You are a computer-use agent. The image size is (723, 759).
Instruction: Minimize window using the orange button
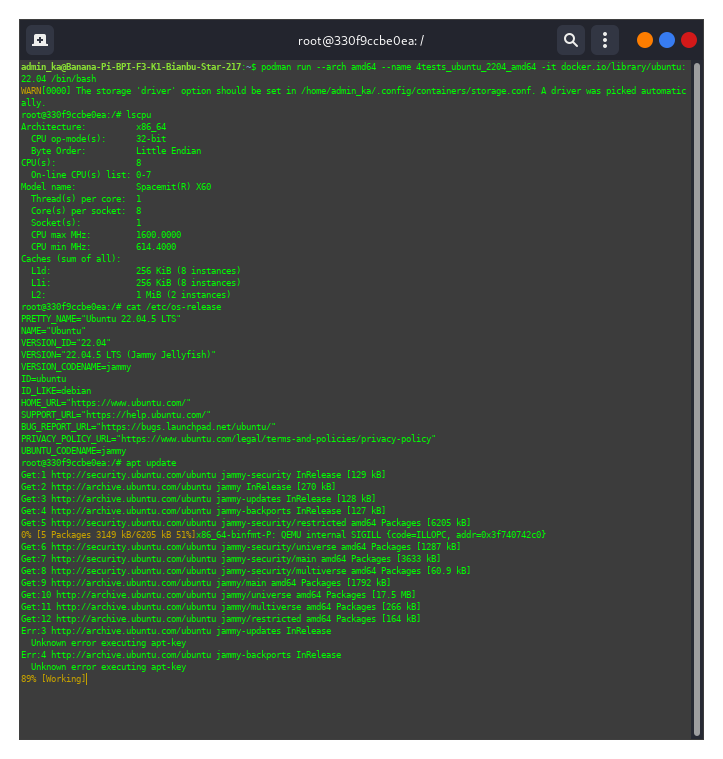point(645,40)
